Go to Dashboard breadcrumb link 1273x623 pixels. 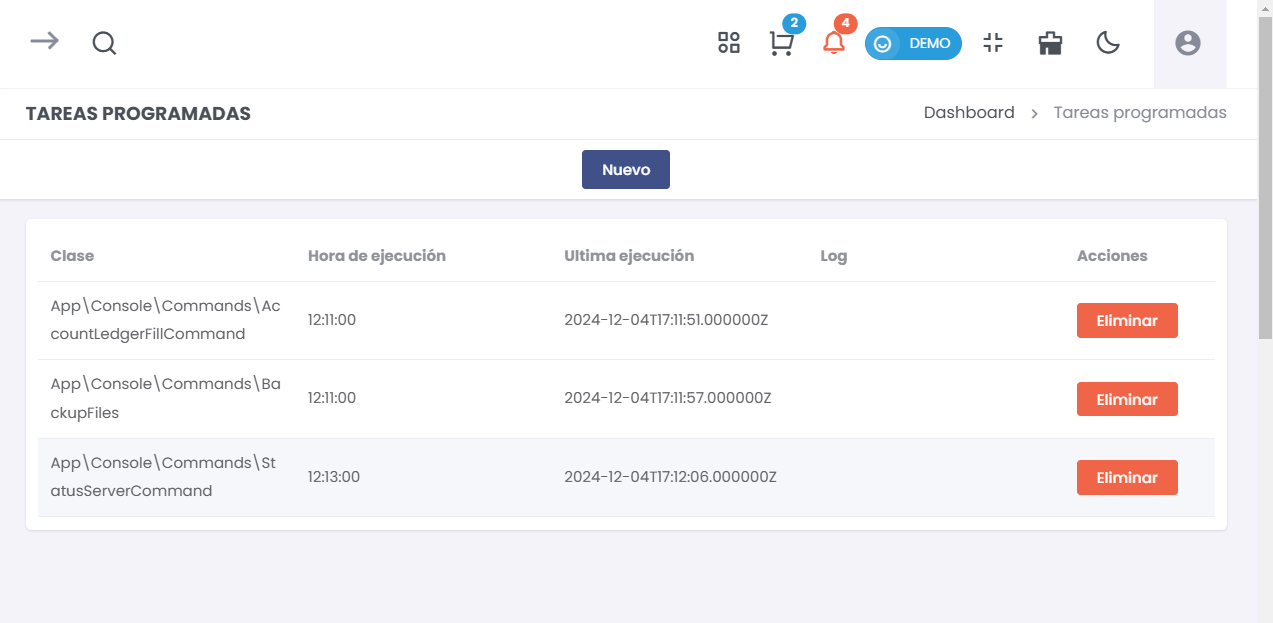(969, 113)
